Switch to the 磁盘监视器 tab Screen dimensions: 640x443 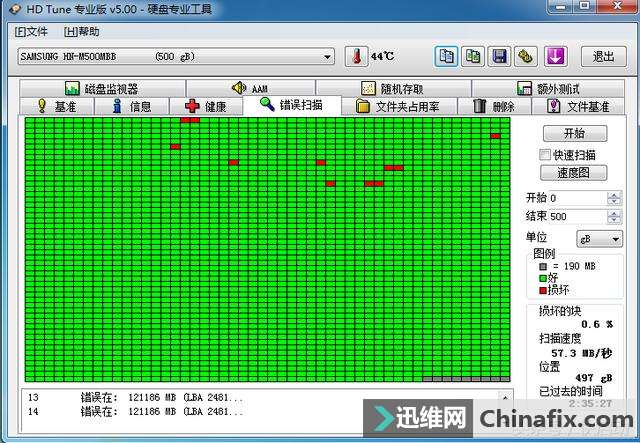[x=102, y=88]
